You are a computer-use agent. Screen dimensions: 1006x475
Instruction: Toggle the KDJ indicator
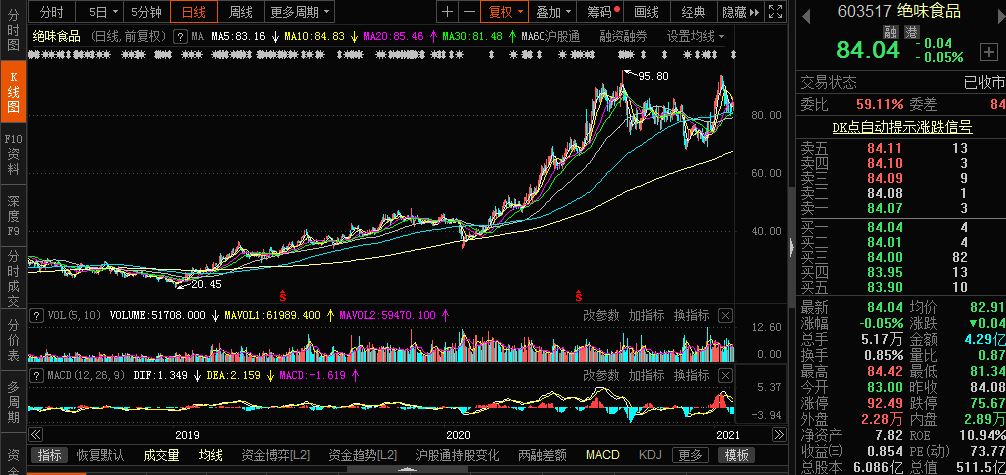pyautogui.click(x=651, y=455)
